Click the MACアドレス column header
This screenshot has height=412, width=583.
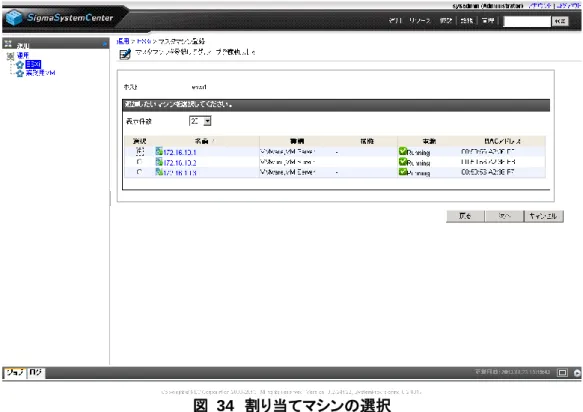pyautogui.click(x=503, y=141)
